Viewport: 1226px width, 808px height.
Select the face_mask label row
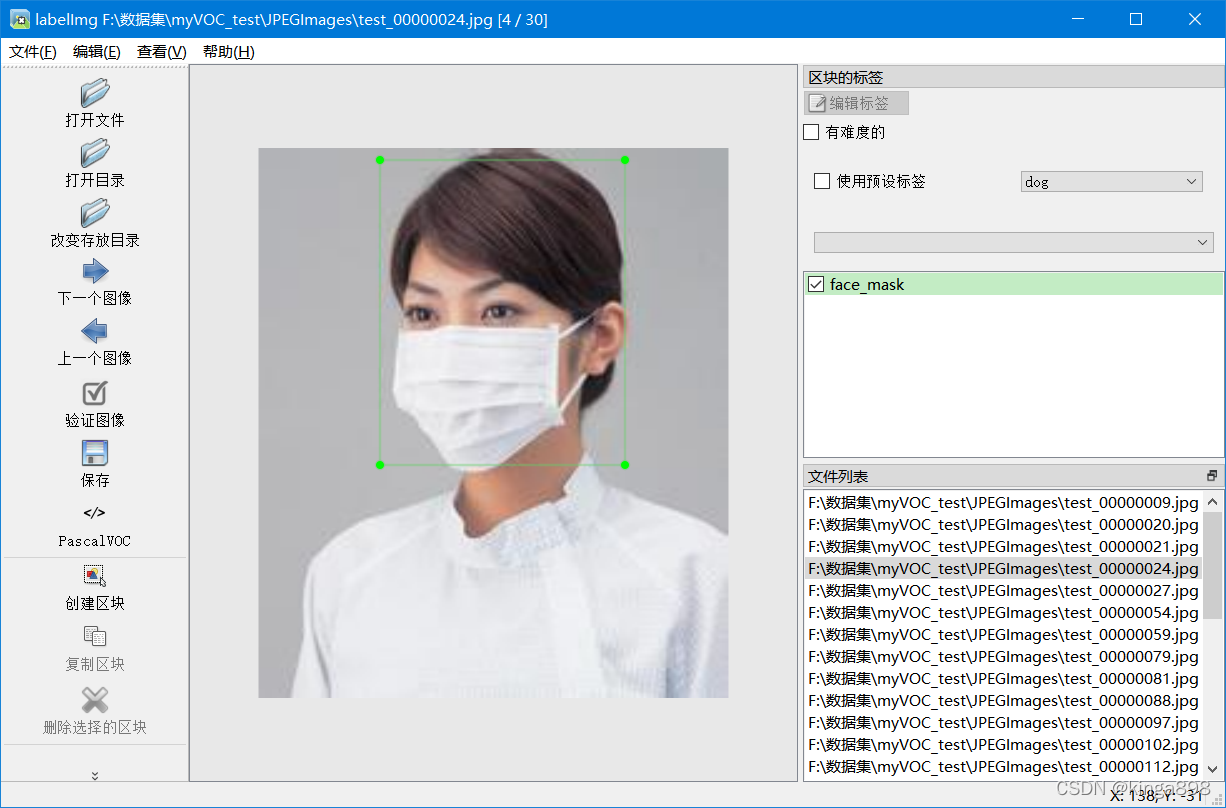coord(1013,285)
